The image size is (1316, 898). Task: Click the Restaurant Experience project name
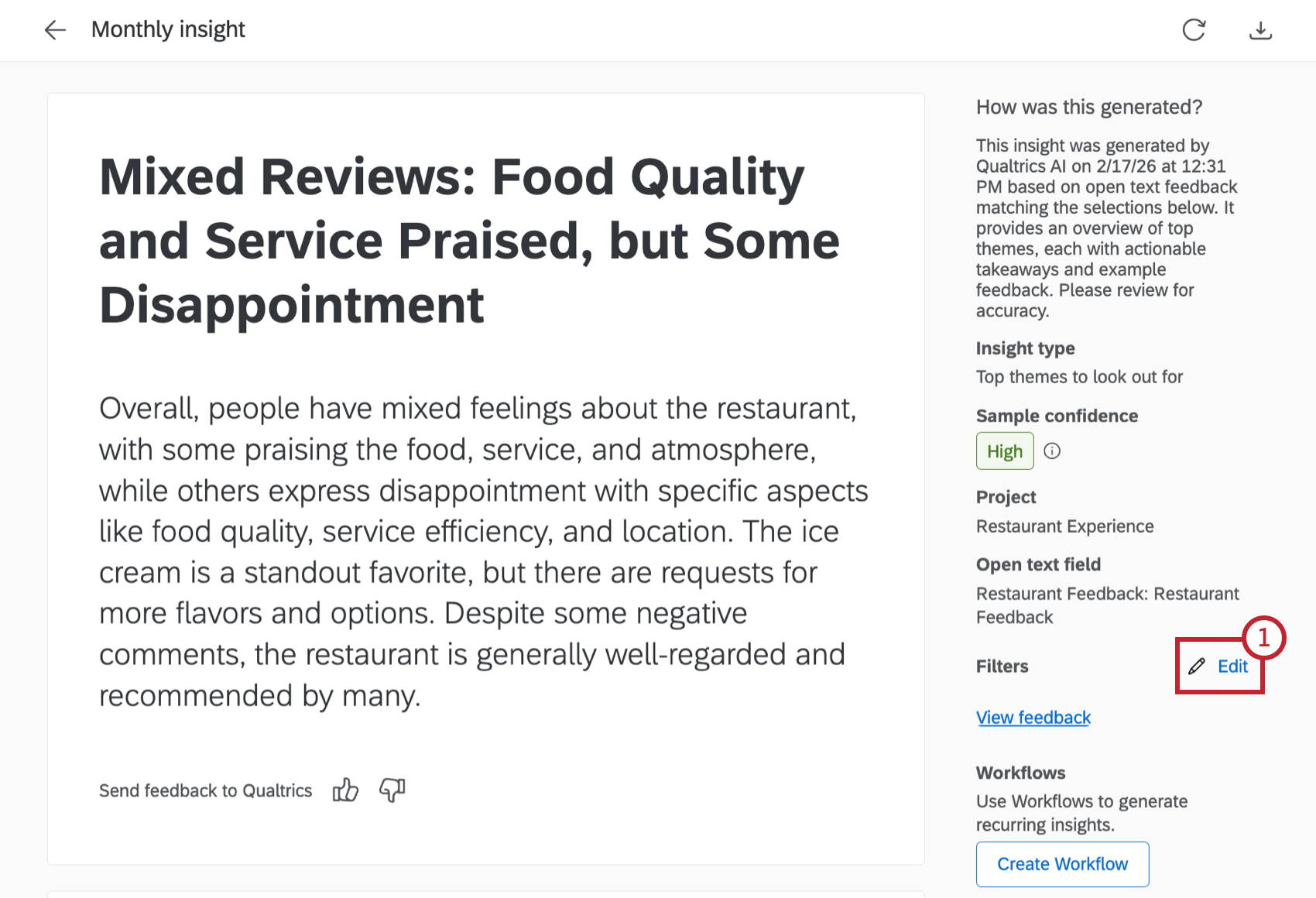(x=1064, y=526)
